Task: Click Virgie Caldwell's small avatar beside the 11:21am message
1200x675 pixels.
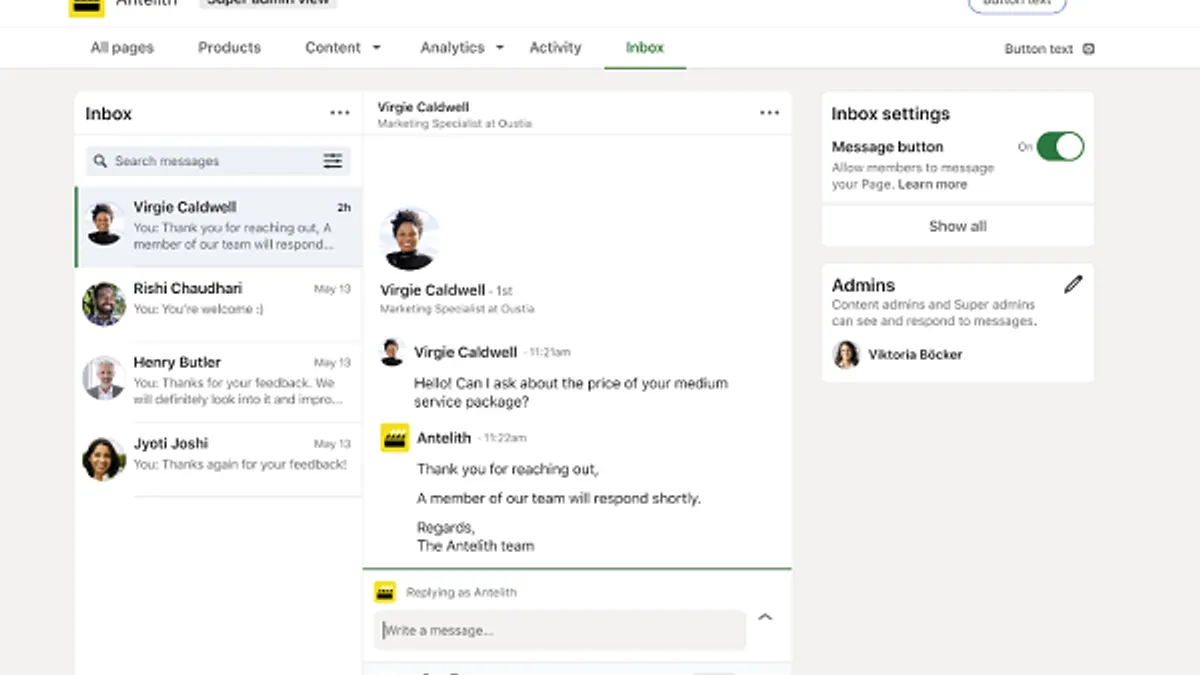Action: (393, 352)
